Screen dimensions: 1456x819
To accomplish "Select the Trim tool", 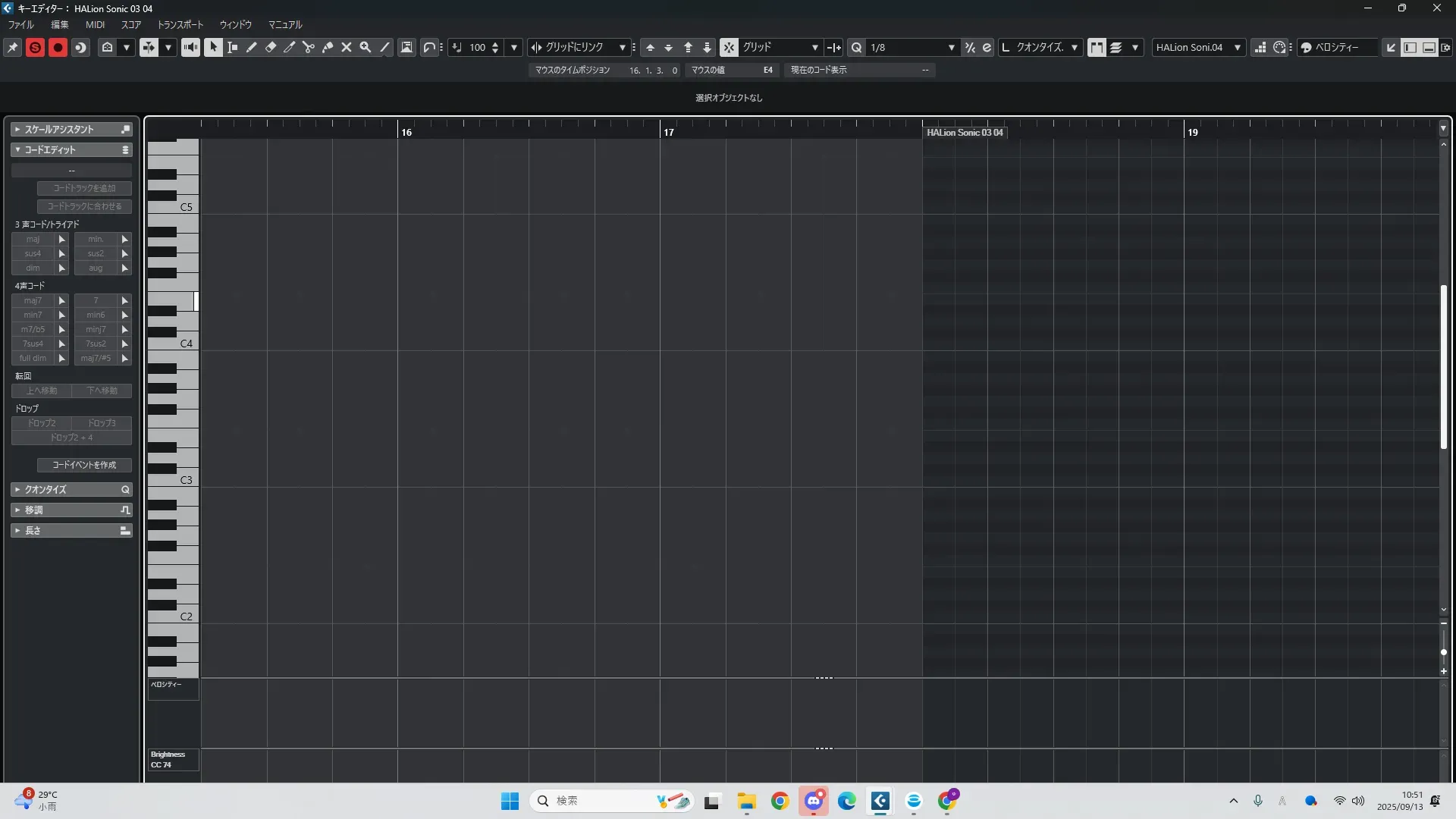I will (x=289, y=47).
